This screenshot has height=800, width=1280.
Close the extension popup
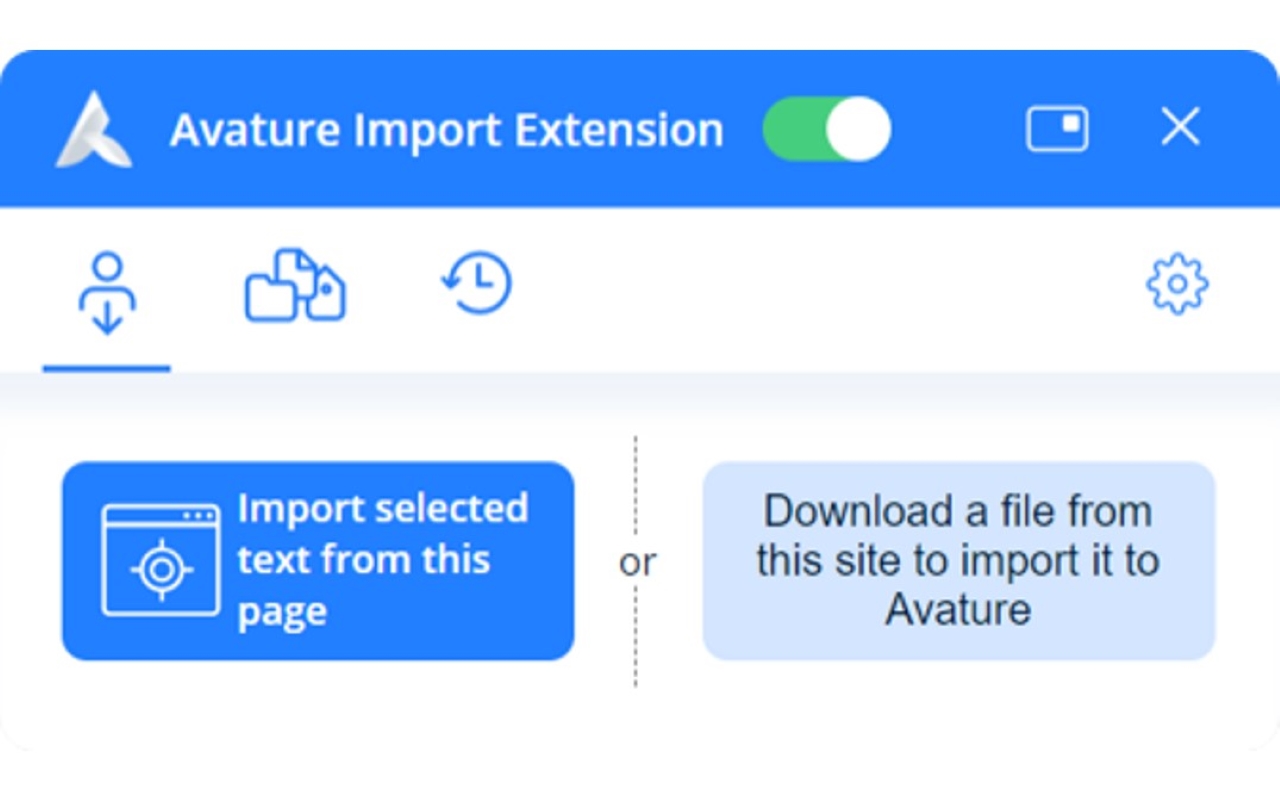(x=1180, y=128)
